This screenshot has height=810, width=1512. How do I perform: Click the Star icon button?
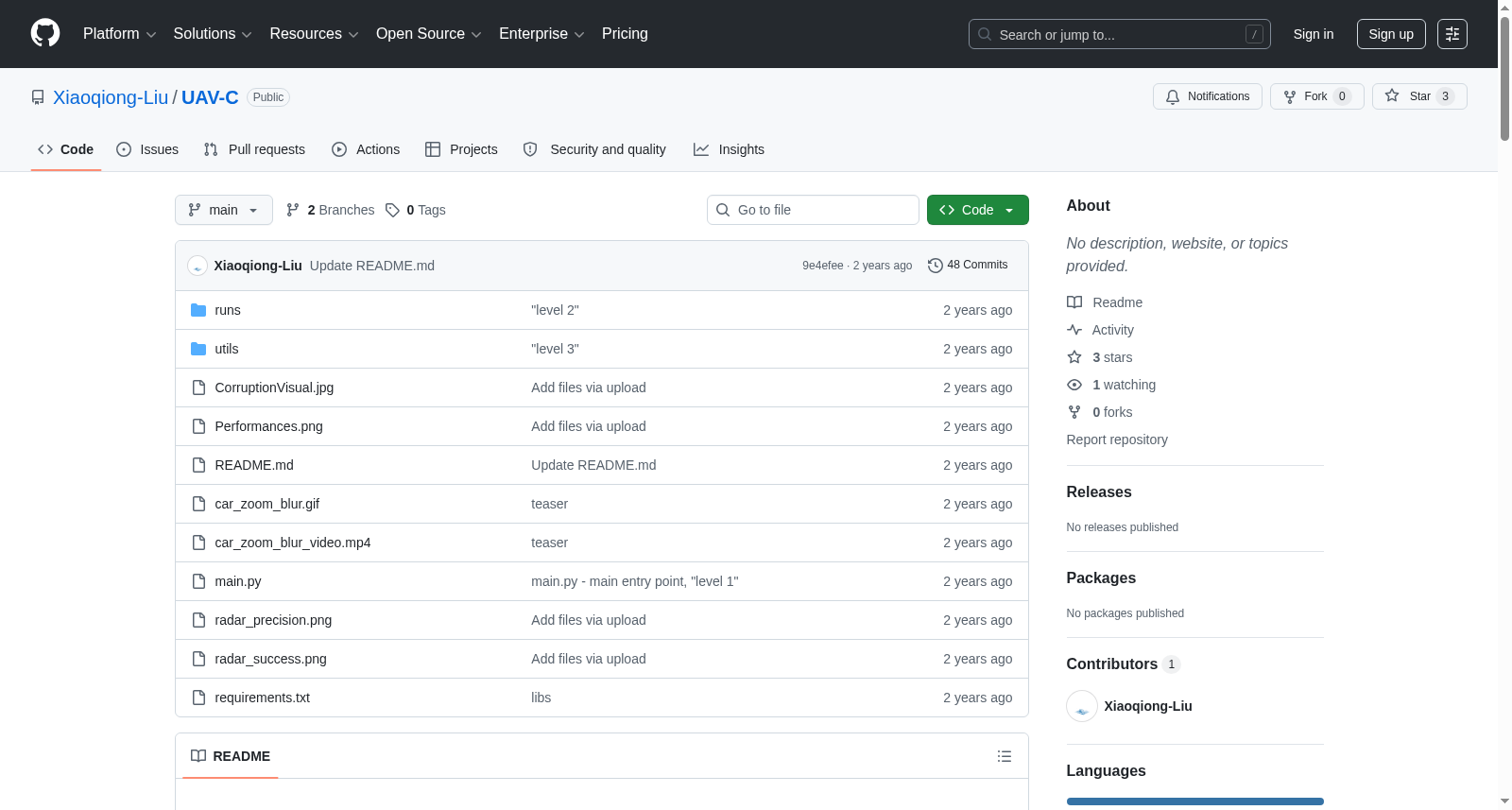[1419, 96]
